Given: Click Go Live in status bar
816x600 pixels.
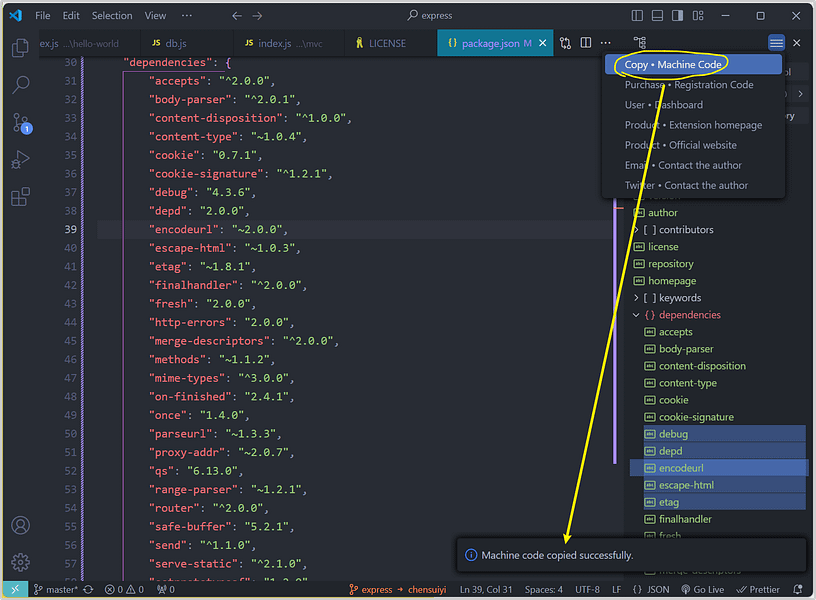Looking at the screenshot, I should (x=701, y=590).
